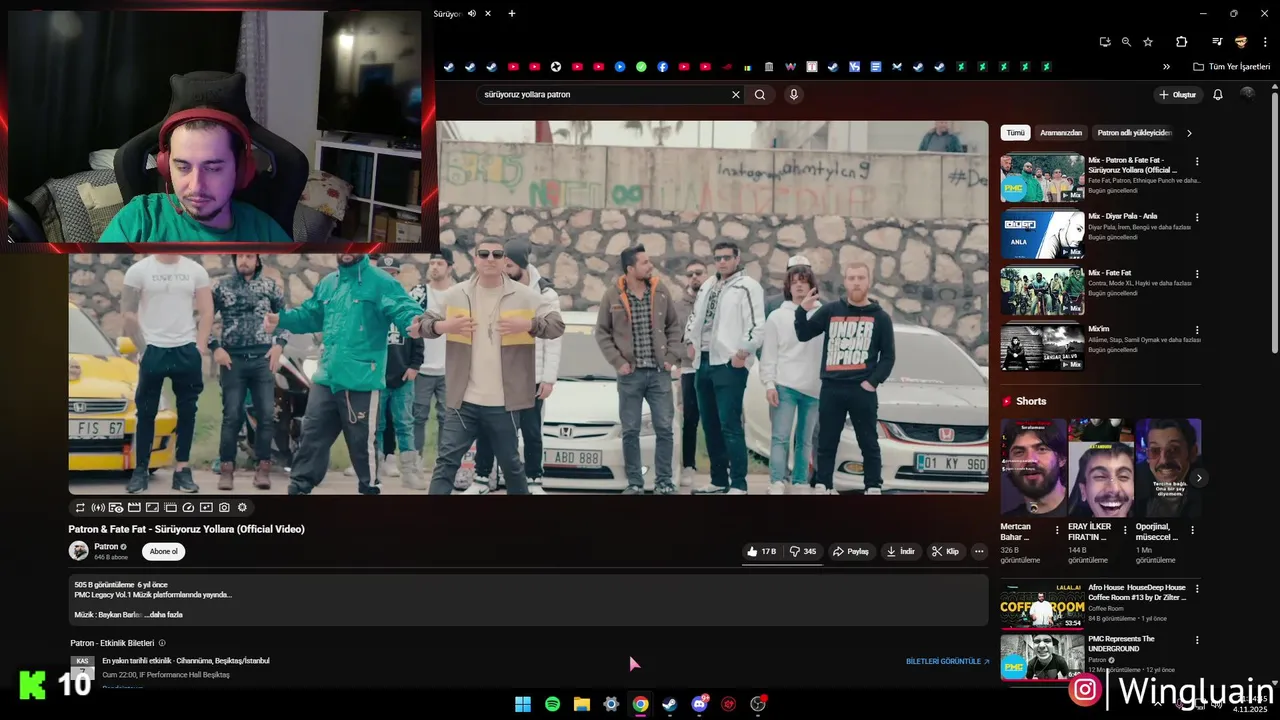Click the Oluştur create button
The width and height of the screenshot is (1280, 720).
tap(1177, 95)
